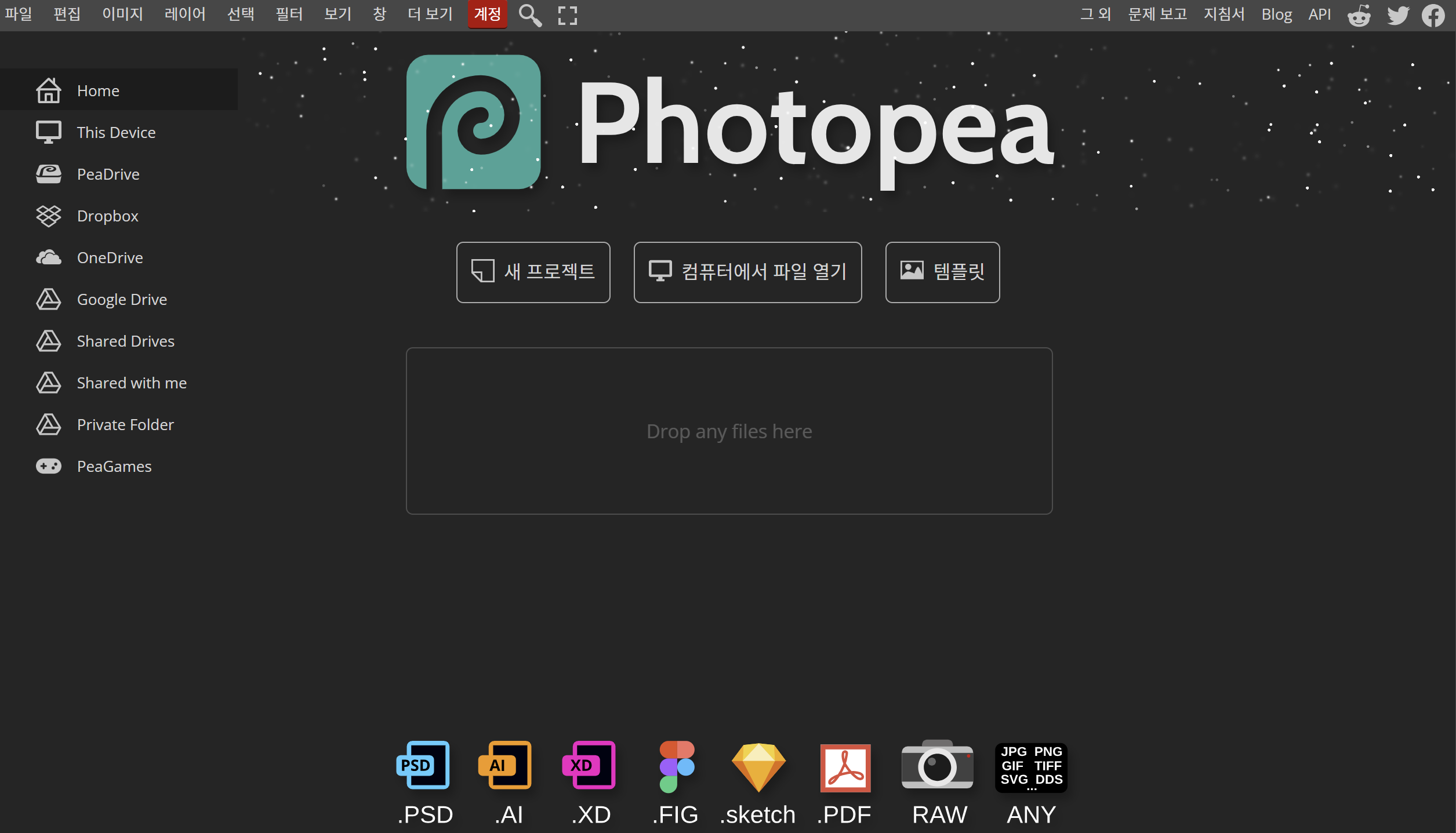Select the .AI Illustrator format icon

[505, 766]
